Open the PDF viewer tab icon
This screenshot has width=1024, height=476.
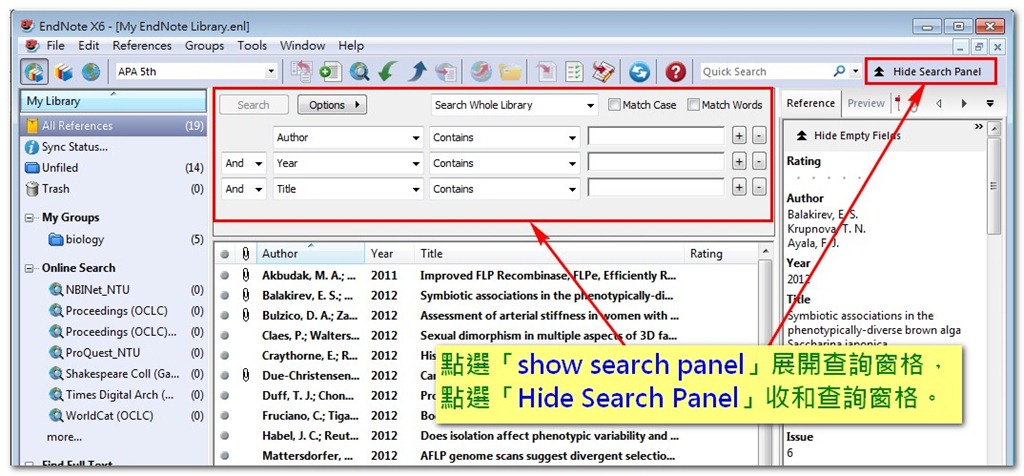(x=898, y=103)
